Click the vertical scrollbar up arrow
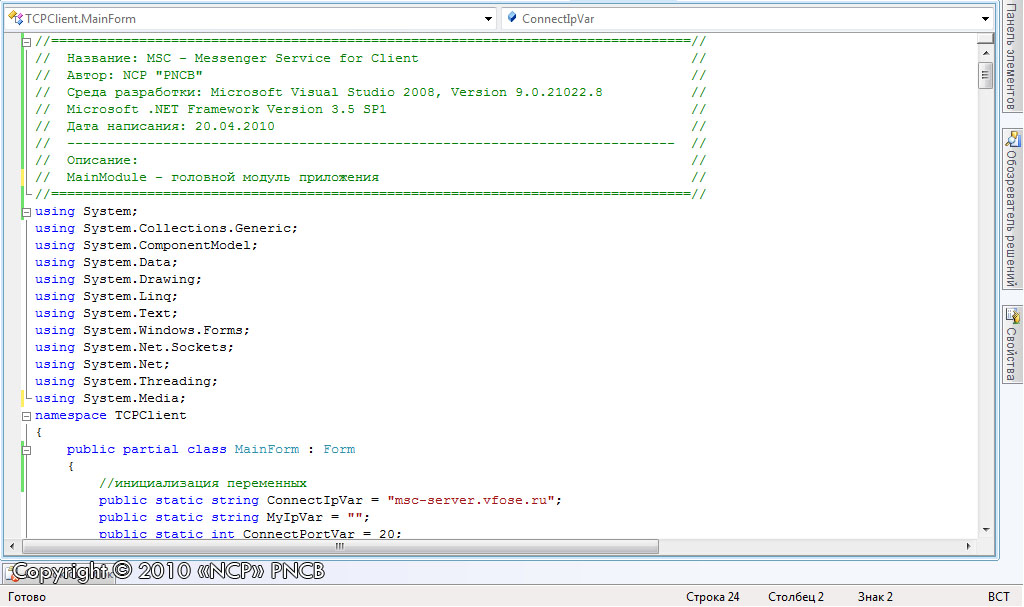This screenshot has width=1024, height=607. (986, 53)
